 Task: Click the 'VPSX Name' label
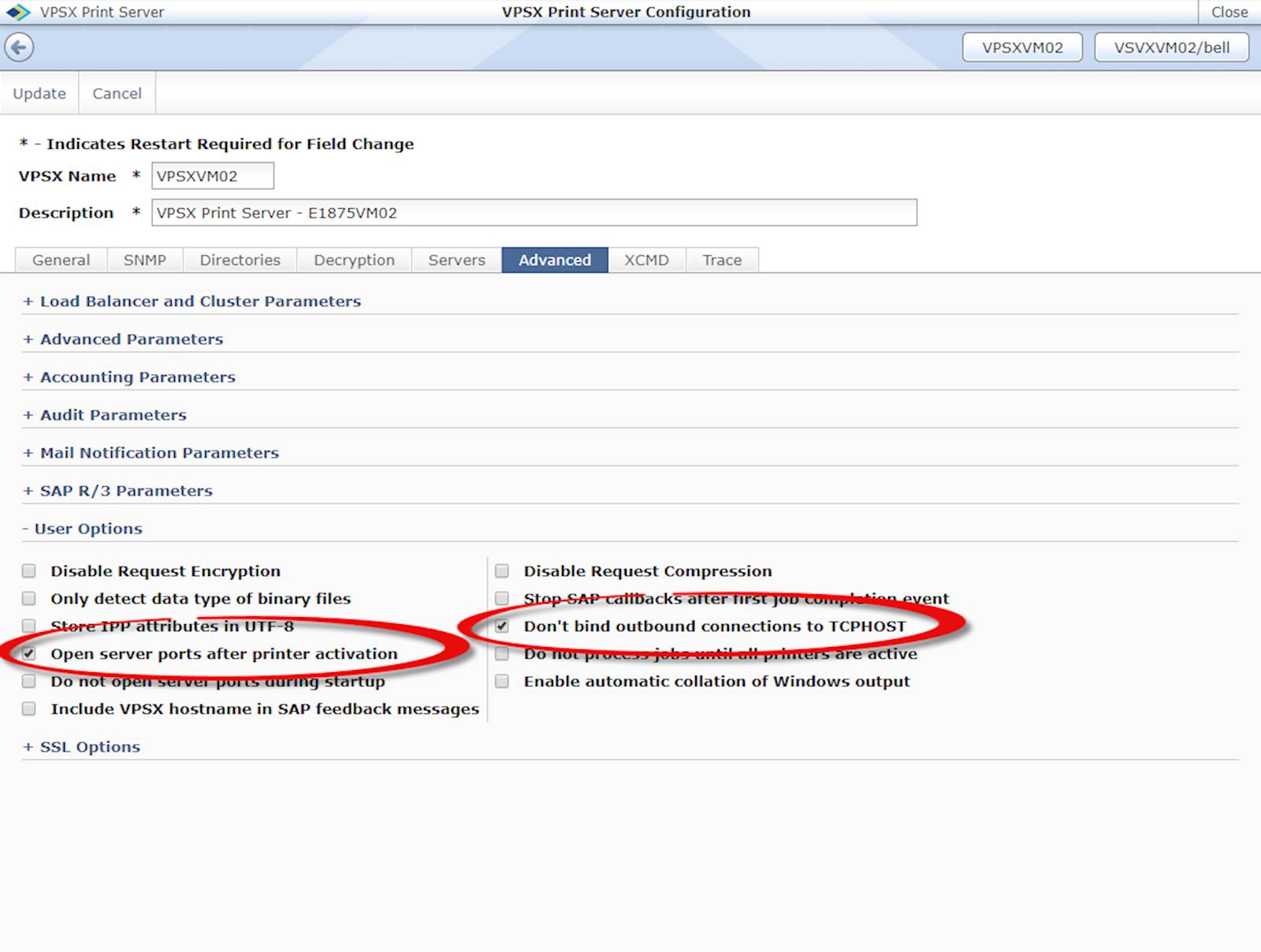[67, 176]
